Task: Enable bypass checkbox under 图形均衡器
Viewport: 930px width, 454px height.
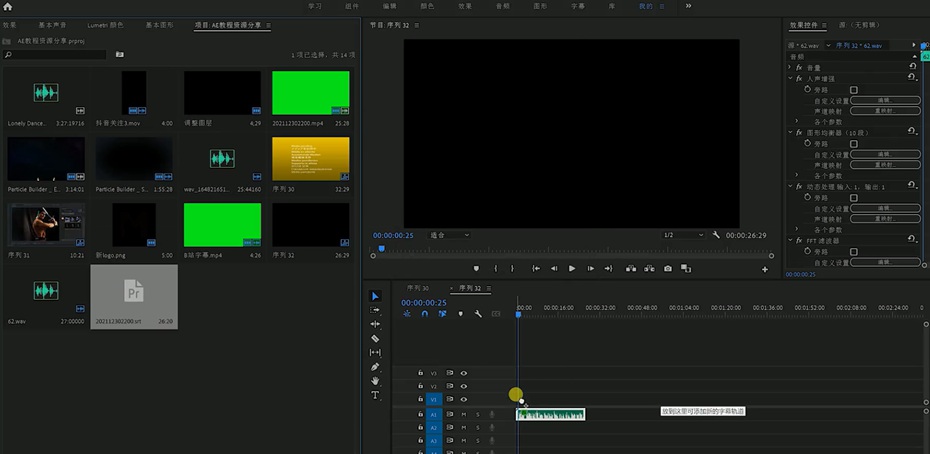Action: click(x=853, y=144)
